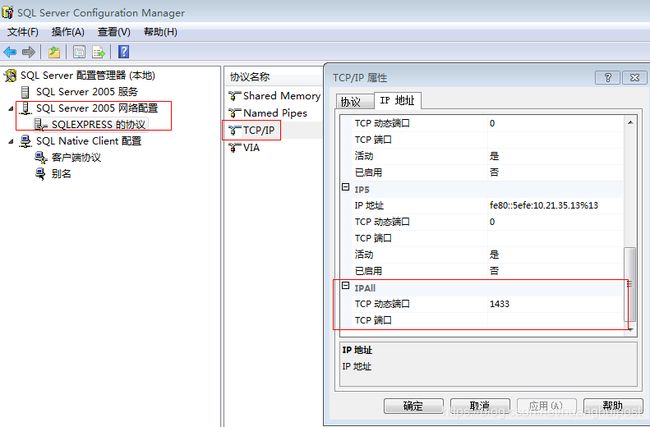Click the Up one level folder icon
The height and width of the screenshot is (427, 650).
[54, 52]
